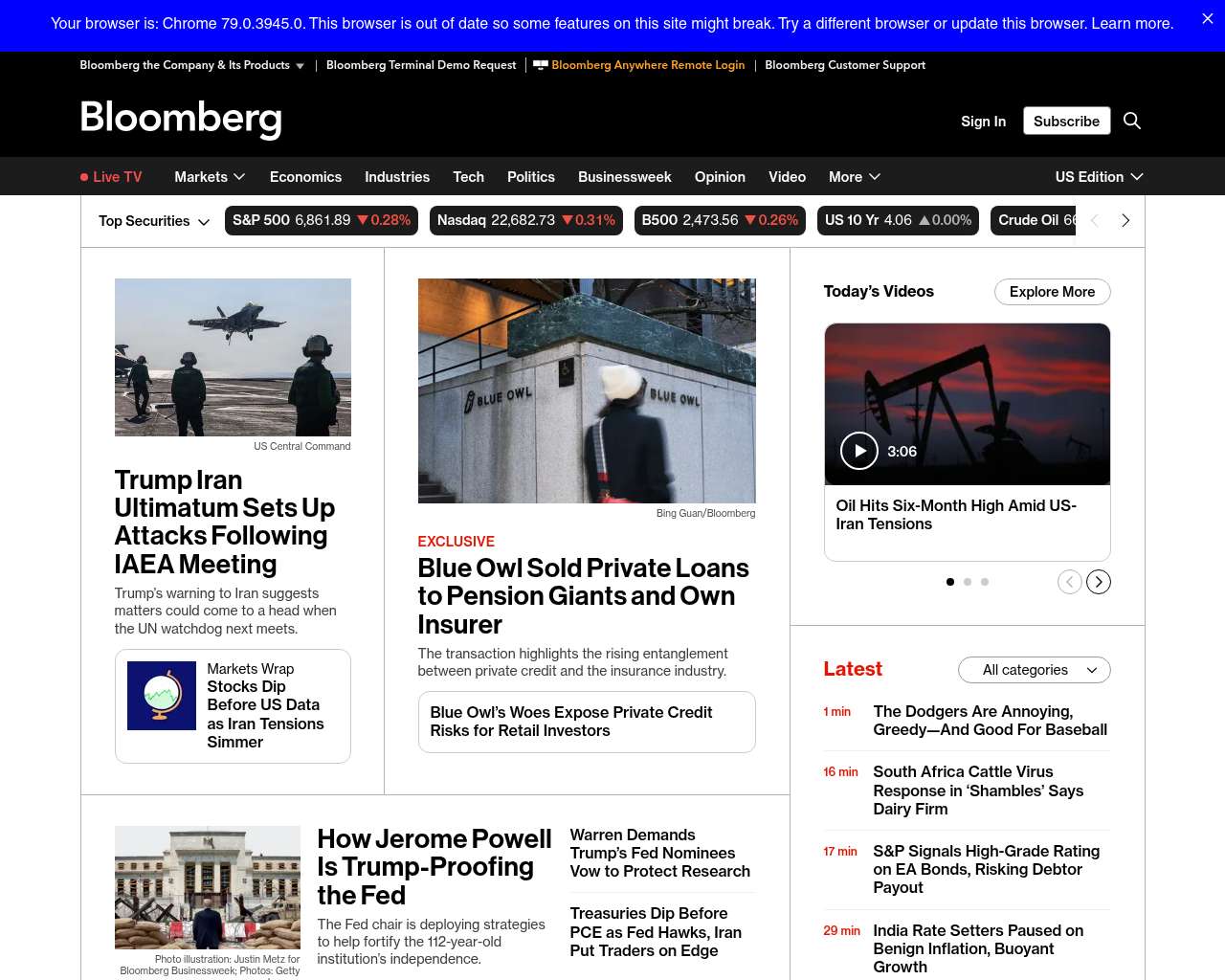Click the Learn more link in banner
The height and width of the screenshot is (980, 1225).
tap(1132, 23)
